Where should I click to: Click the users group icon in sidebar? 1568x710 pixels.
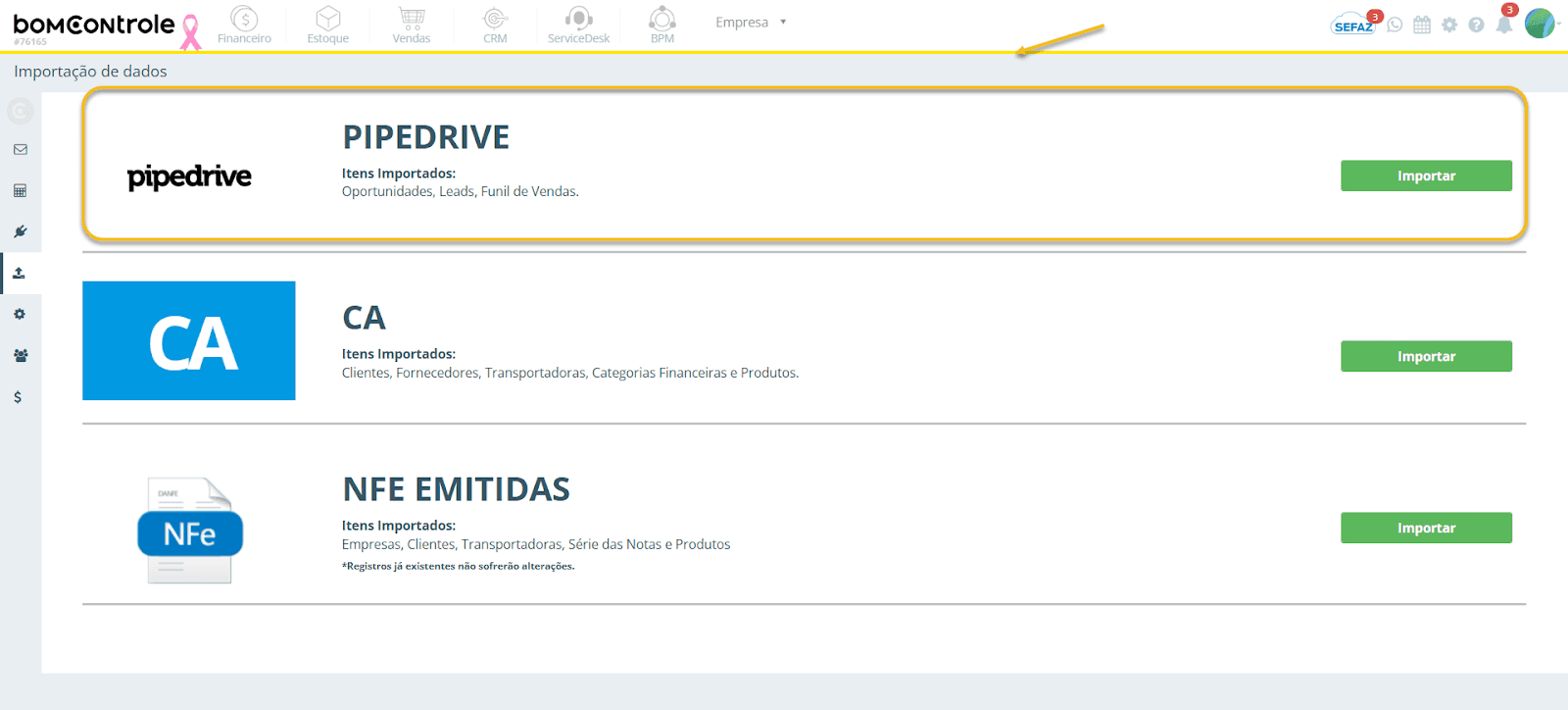[x=21, y=356]
